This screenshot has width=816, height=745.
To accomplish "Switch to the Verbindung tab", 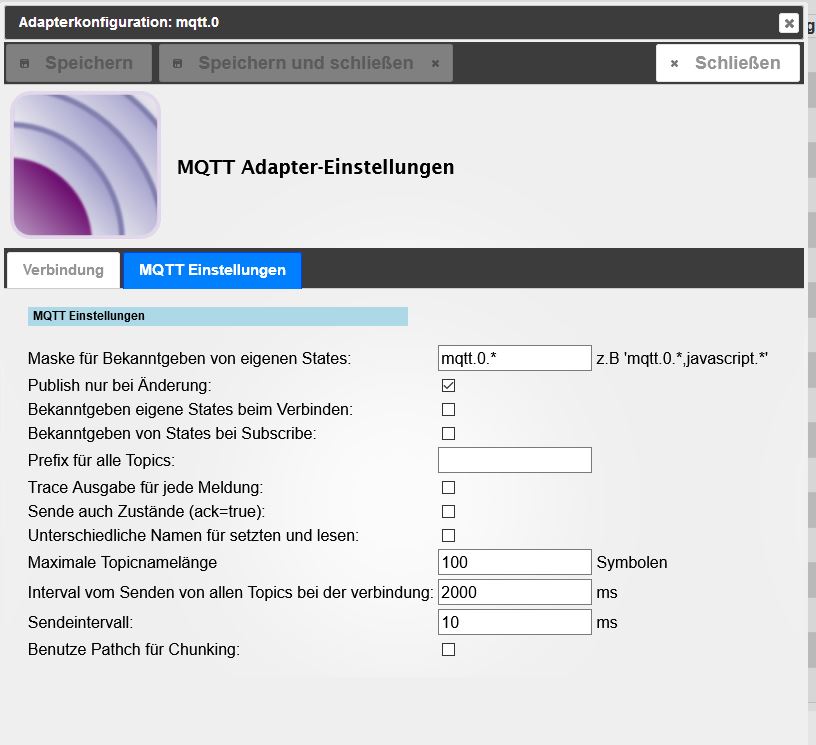I will click(63, 270).
